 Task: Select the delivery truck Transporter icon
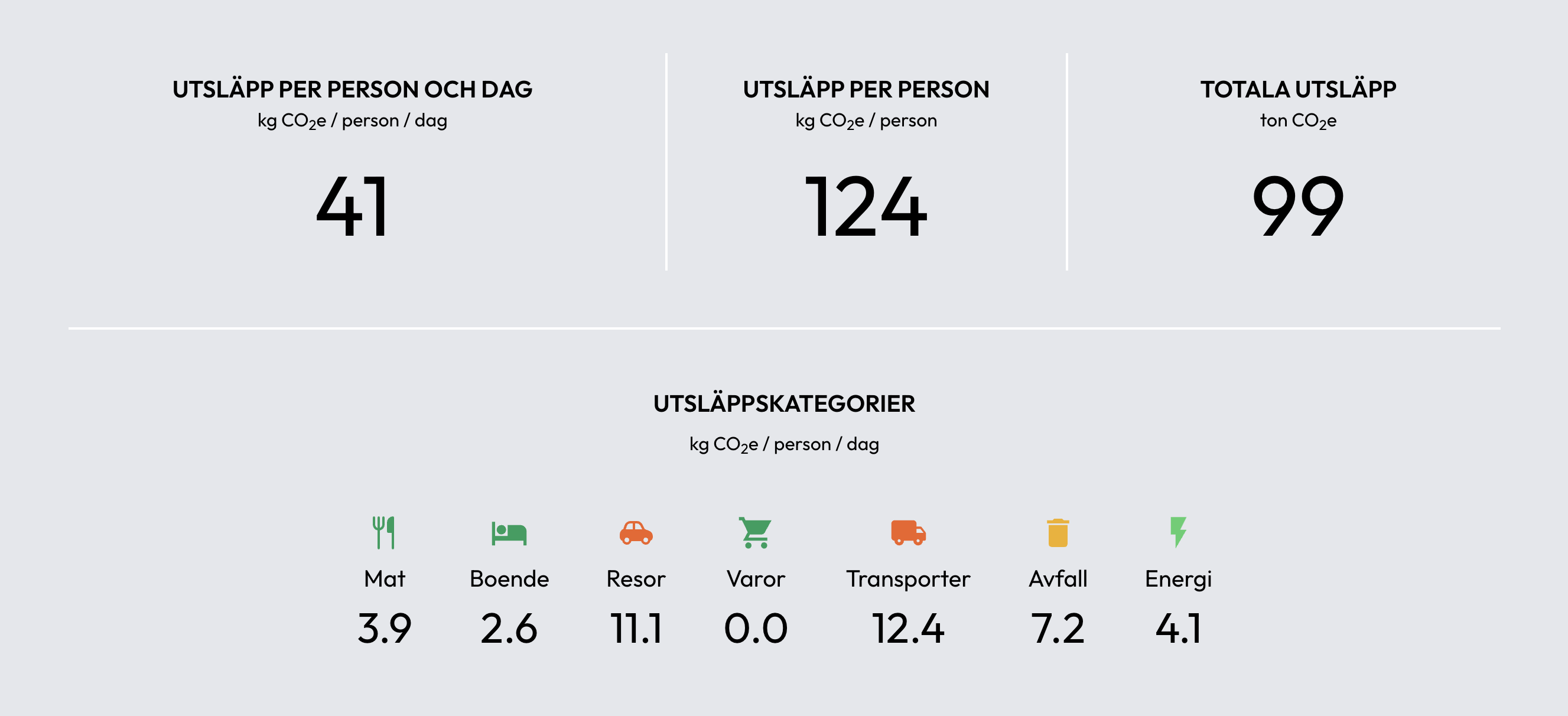[x=908, y=533]
